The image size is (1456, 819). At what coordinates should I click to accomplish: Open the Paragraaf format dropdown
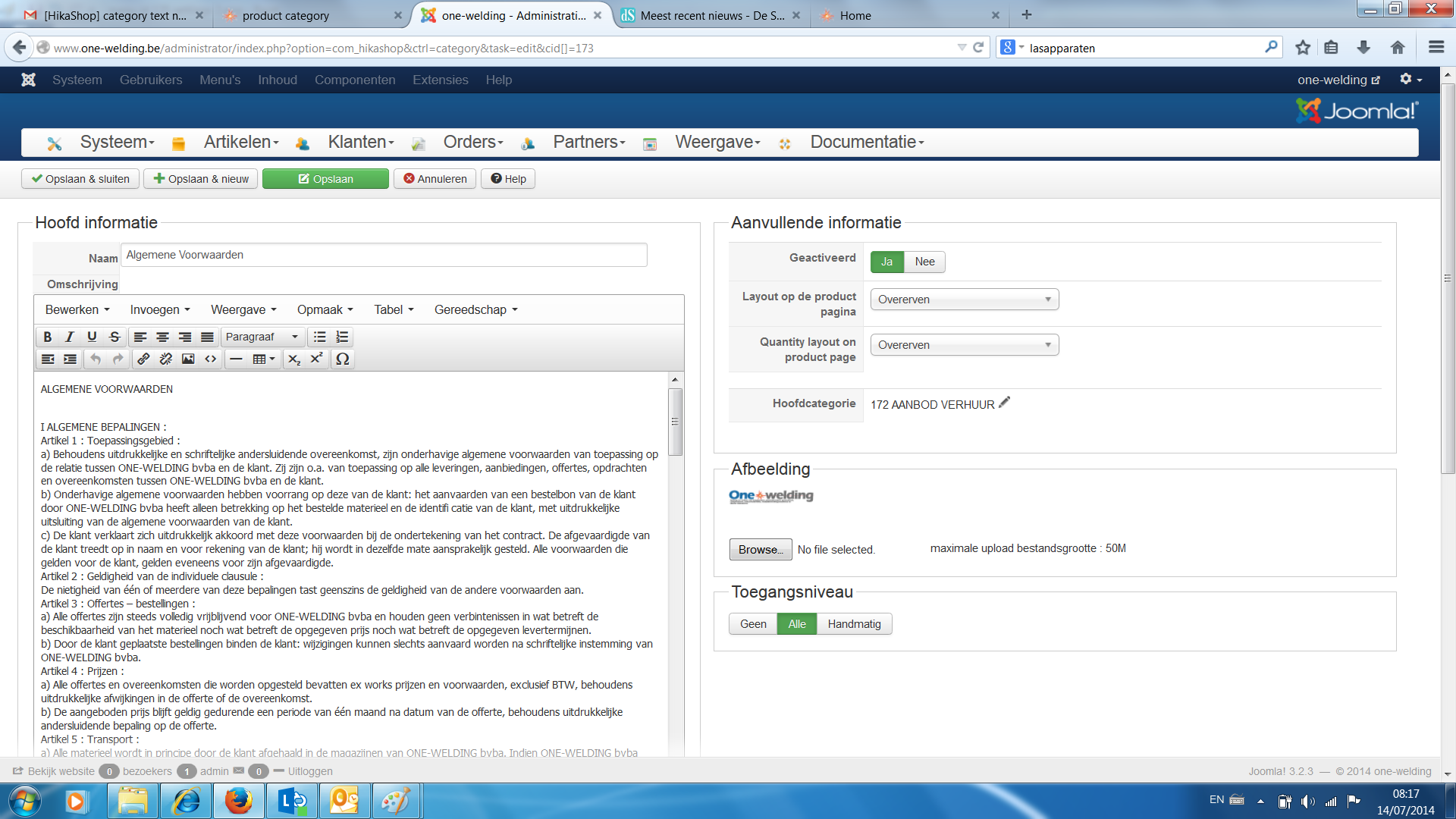coord(262,337)
